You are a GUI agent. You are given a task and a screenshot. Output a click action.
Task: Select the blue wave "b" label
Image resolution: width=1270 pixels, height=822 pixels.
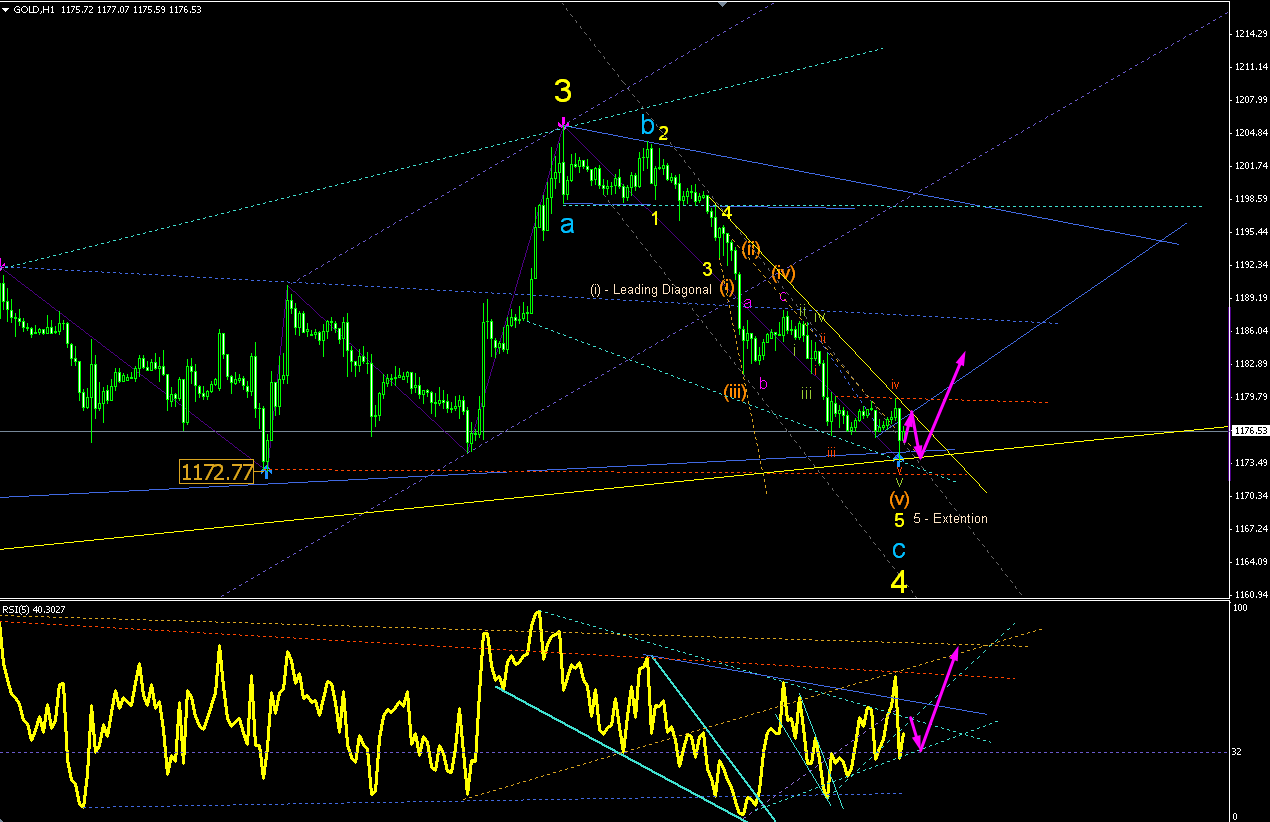coord(647,126)
